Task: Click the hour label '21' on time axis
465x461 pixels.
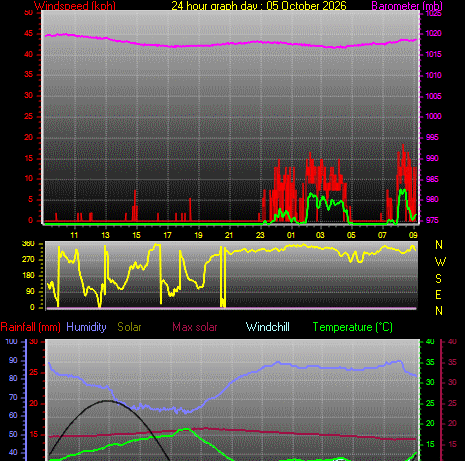Action: [229, 235]
